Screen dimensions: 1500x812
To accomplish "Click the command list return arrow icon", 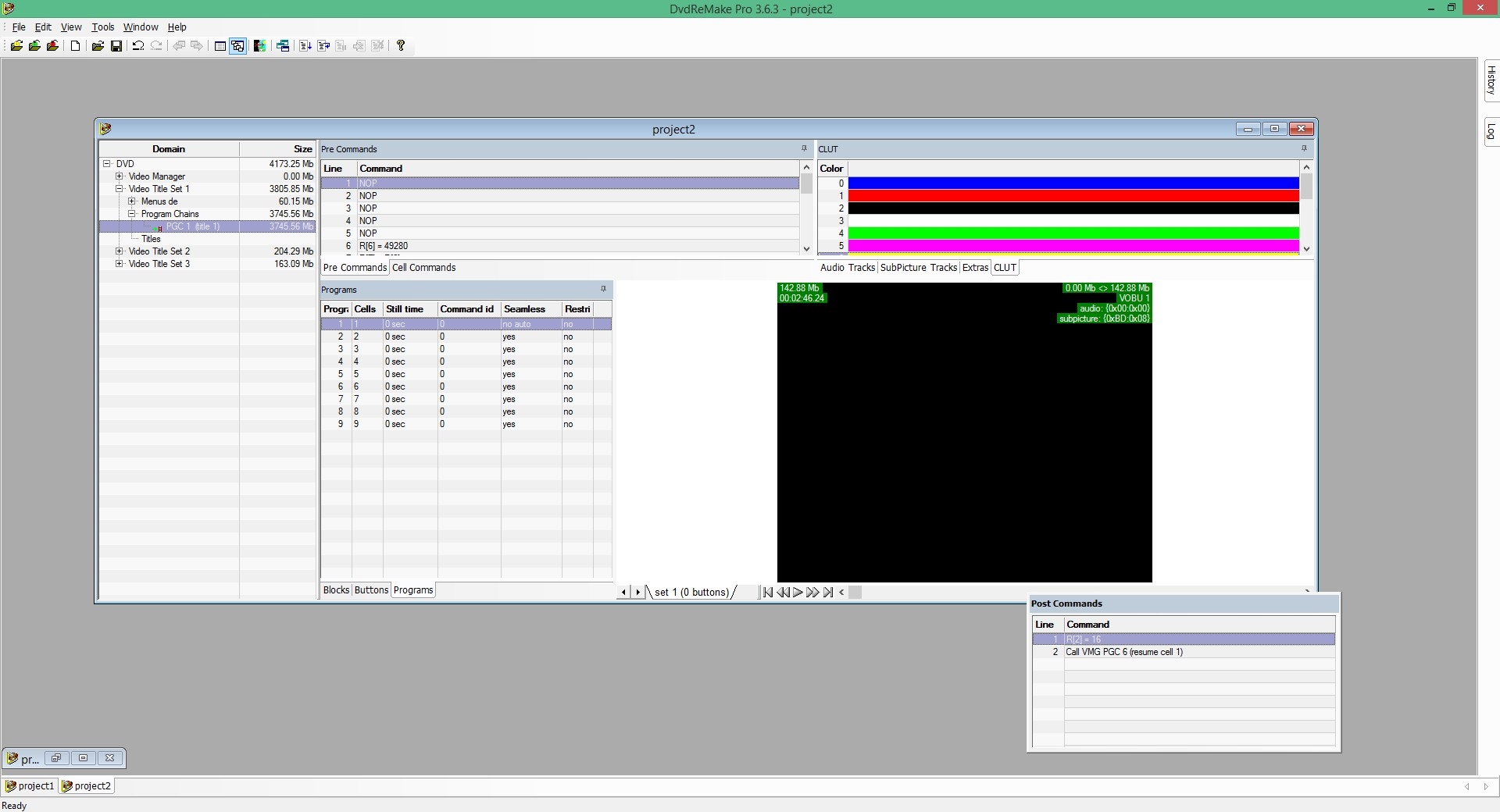I will click(323, 46).
